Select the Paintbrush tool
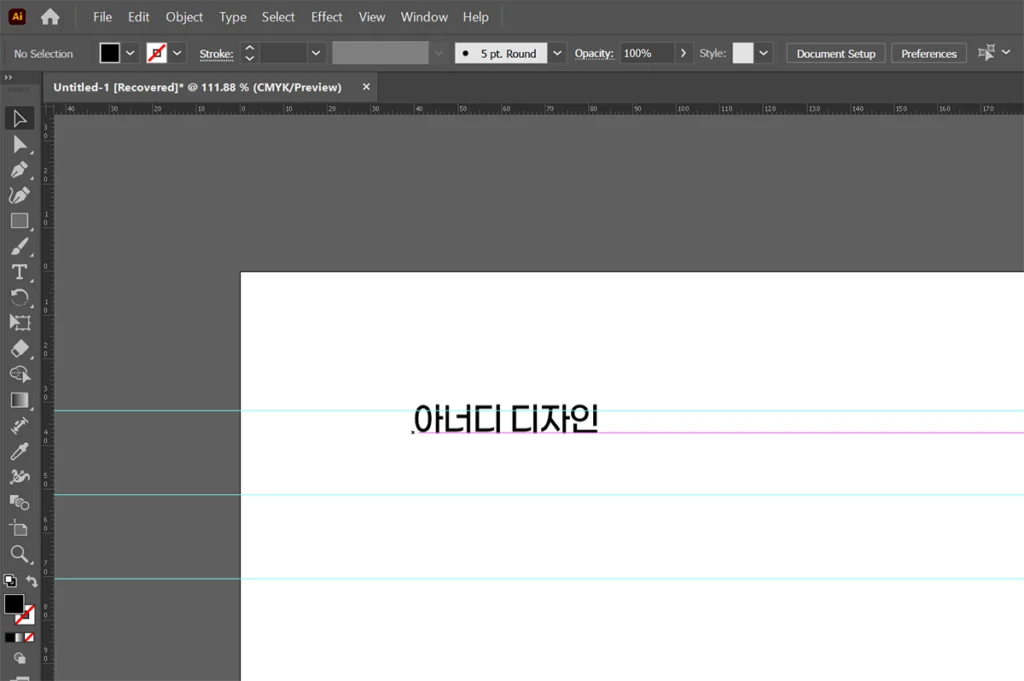1024x681 pixels. (x=19, y=247)
